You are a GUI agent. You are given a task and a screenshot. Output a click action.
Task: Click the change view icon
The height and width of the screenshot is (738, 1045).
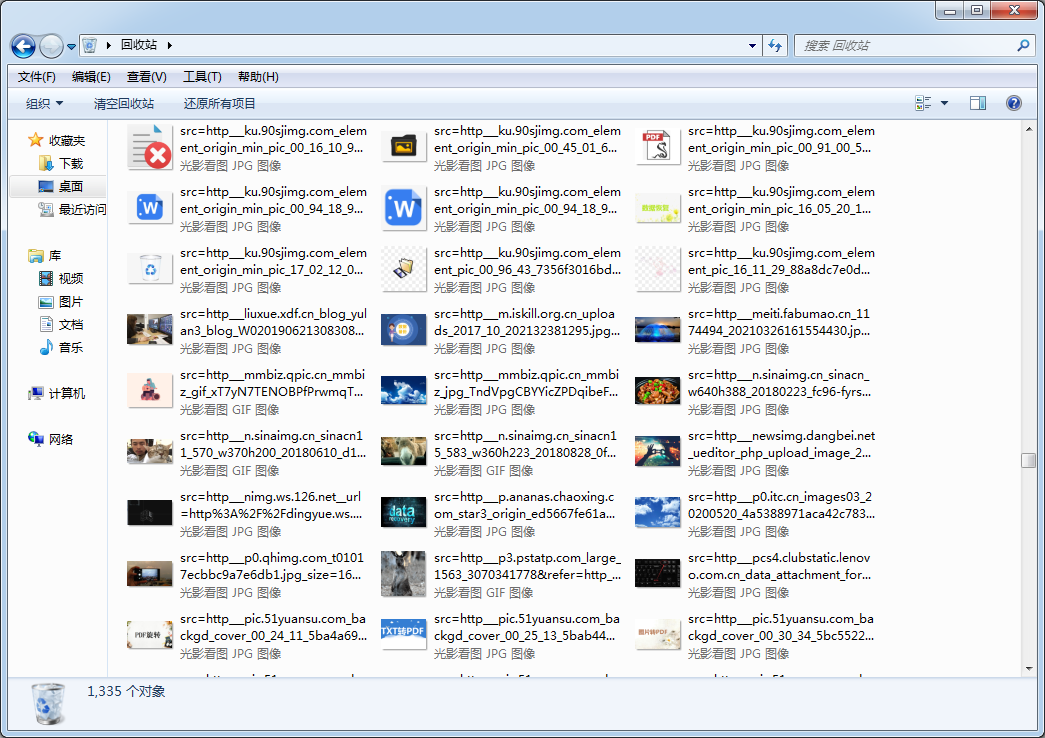click(x=923, y=103)
